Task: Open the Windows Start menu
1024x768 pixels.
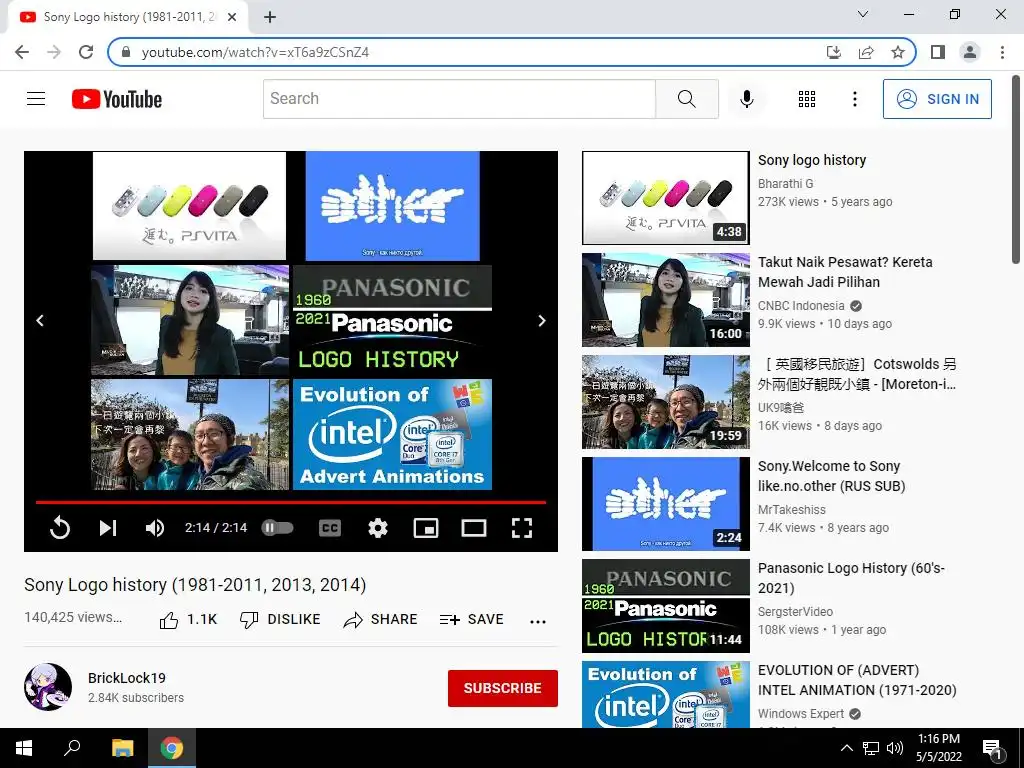Action: click(24, 748)
